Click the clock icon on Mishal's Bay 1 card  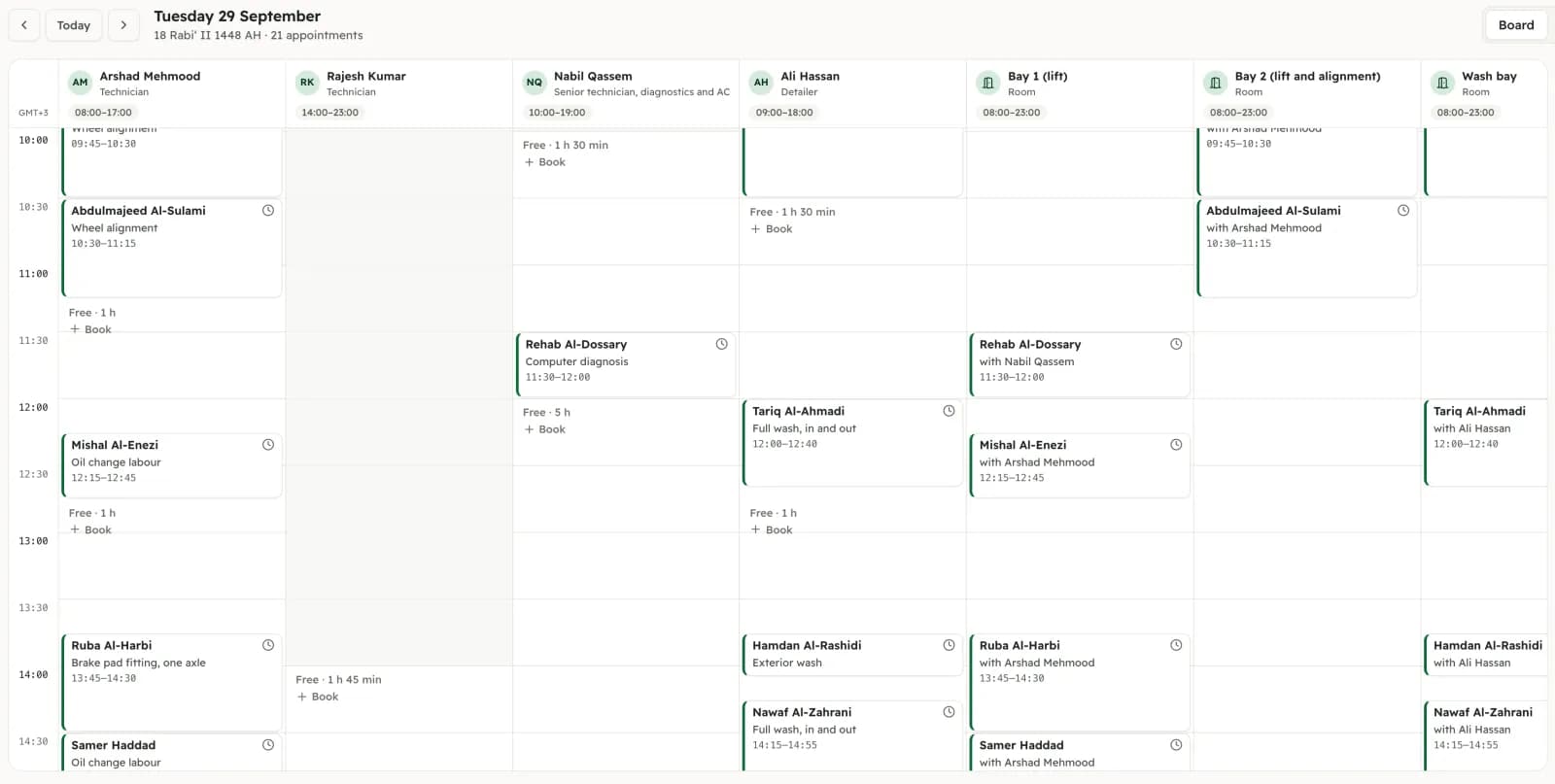[x=1176, y=445]
